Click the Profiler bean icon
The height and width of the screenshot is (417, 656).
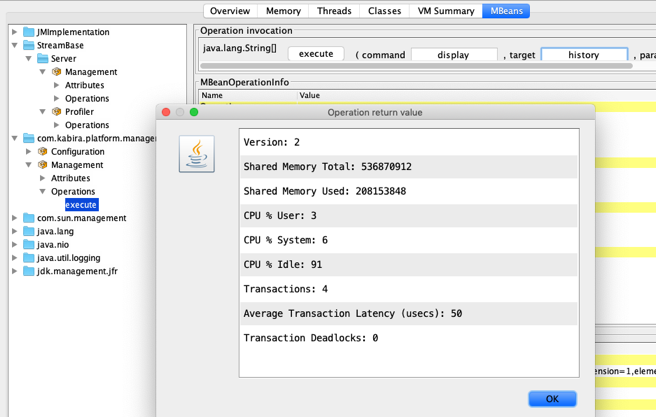56,112
